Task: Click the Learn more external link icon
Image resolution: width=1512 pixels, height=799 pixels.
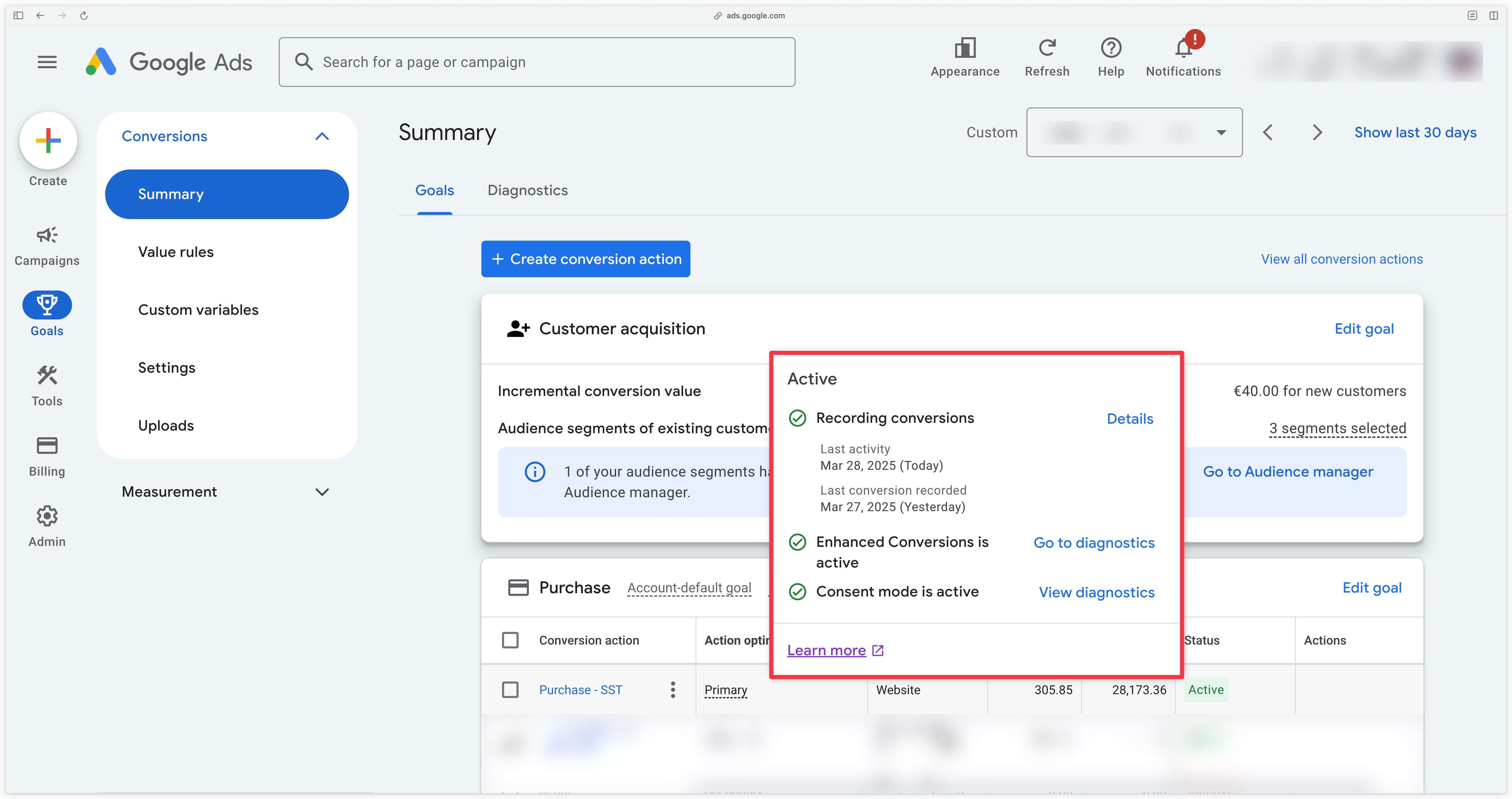Action: point(878,650)
